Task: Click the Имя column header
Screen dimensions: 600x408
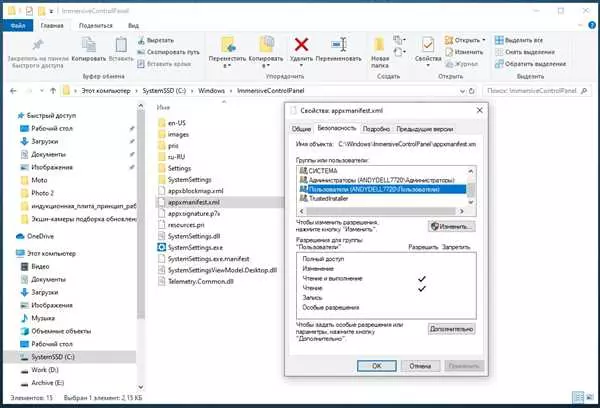Action: pyautogui.click(x=163, y=108)
